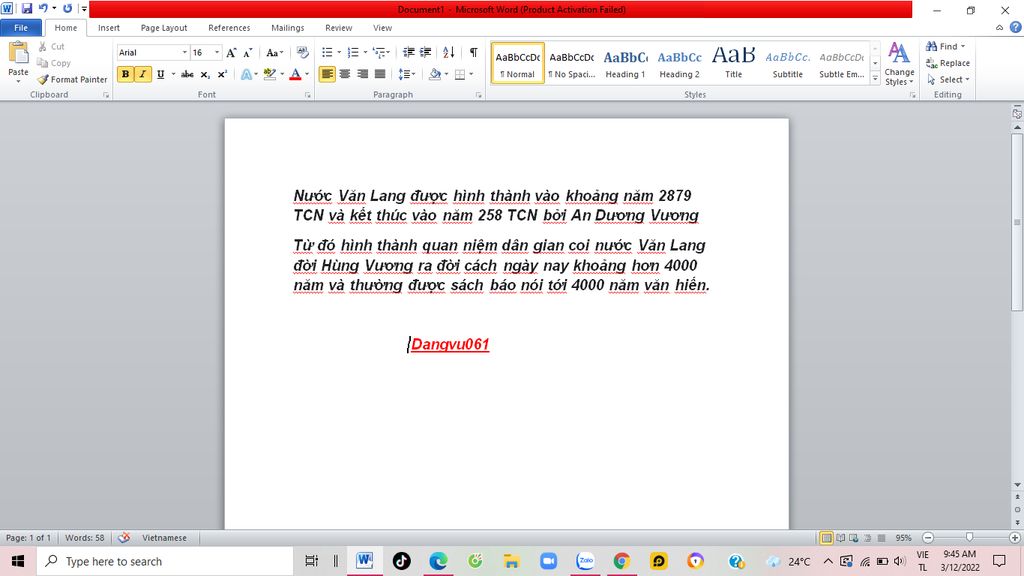Apply the No Spacing style
This screenshot has width=1024, height=576.
(571, 63)
